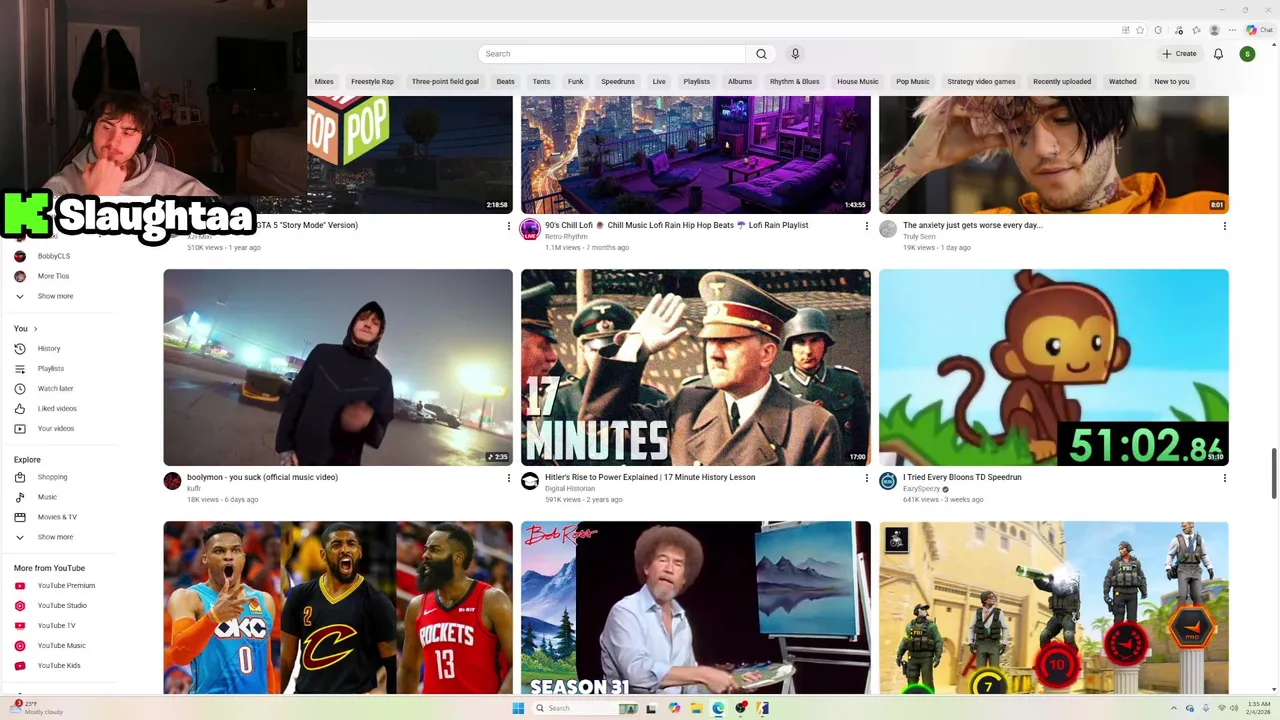Viewport: 1280px width, 720px height.
Task: Open options menu for anxiety gets worse video
Action: [x=1224, y=226]
